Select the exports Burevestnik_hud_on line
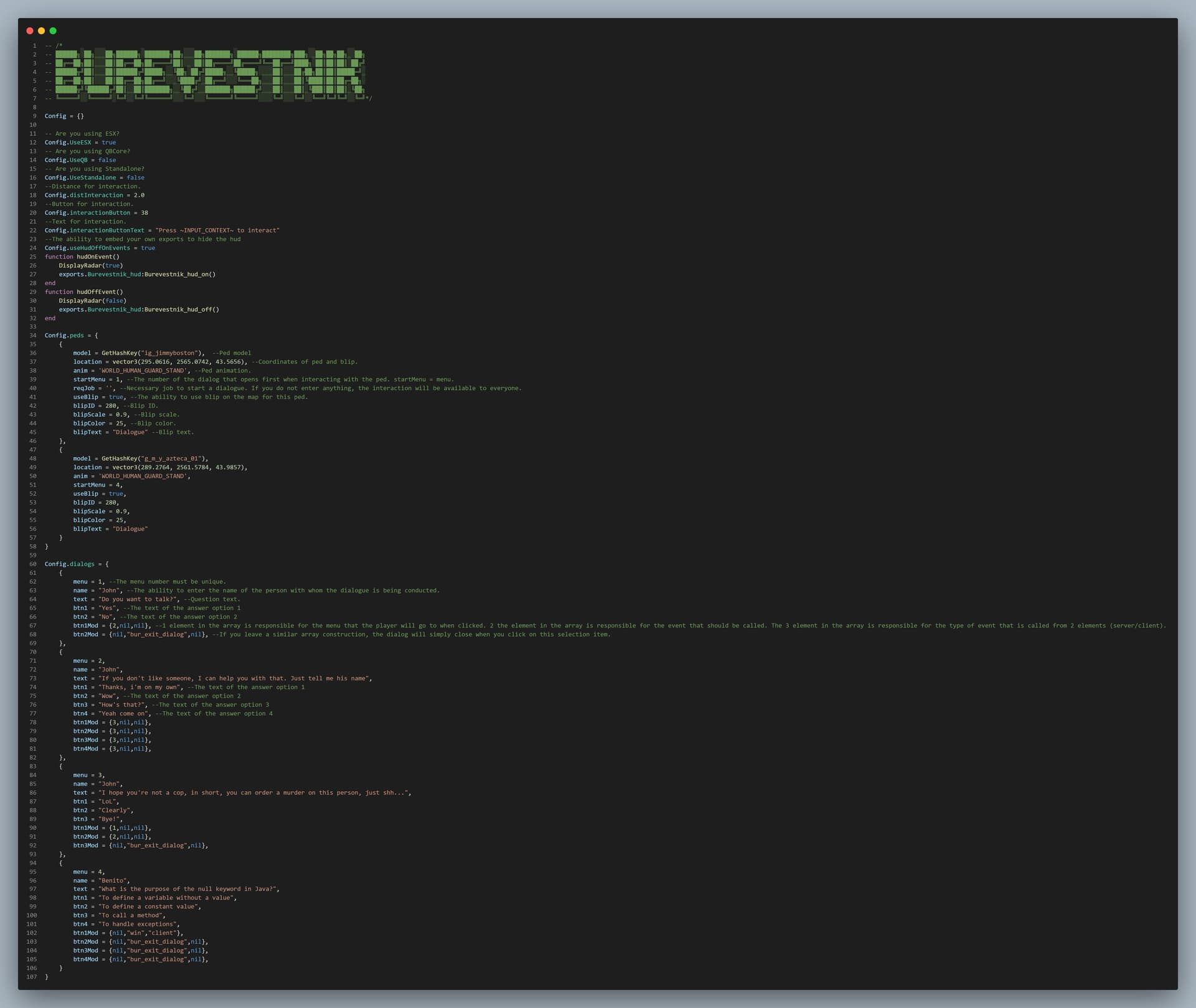Viewport: 1196px width, 1008px height. [x=137, y=274]
